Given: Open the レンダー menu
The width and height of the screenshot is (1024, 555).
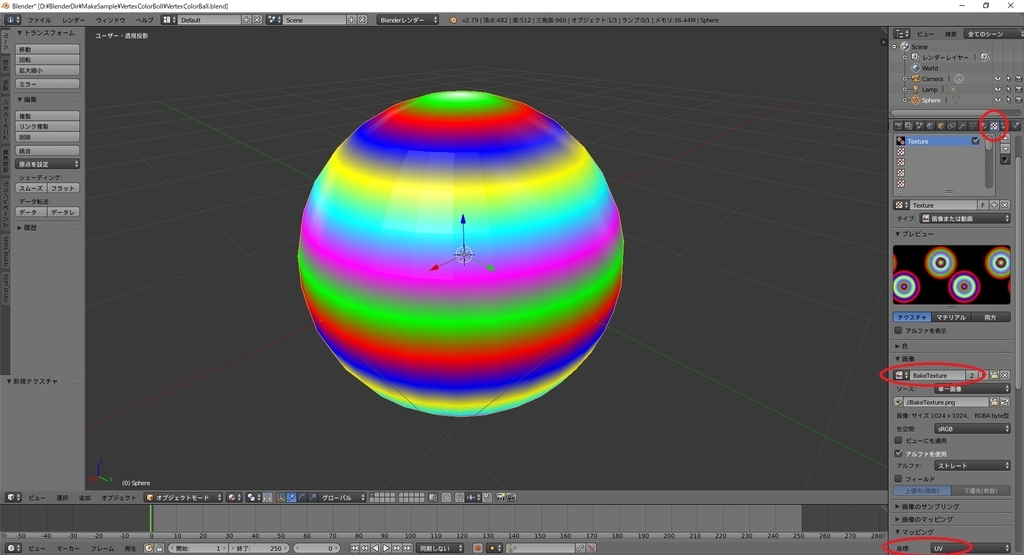Looking at the screenshot, I should [x=73, y=20].
